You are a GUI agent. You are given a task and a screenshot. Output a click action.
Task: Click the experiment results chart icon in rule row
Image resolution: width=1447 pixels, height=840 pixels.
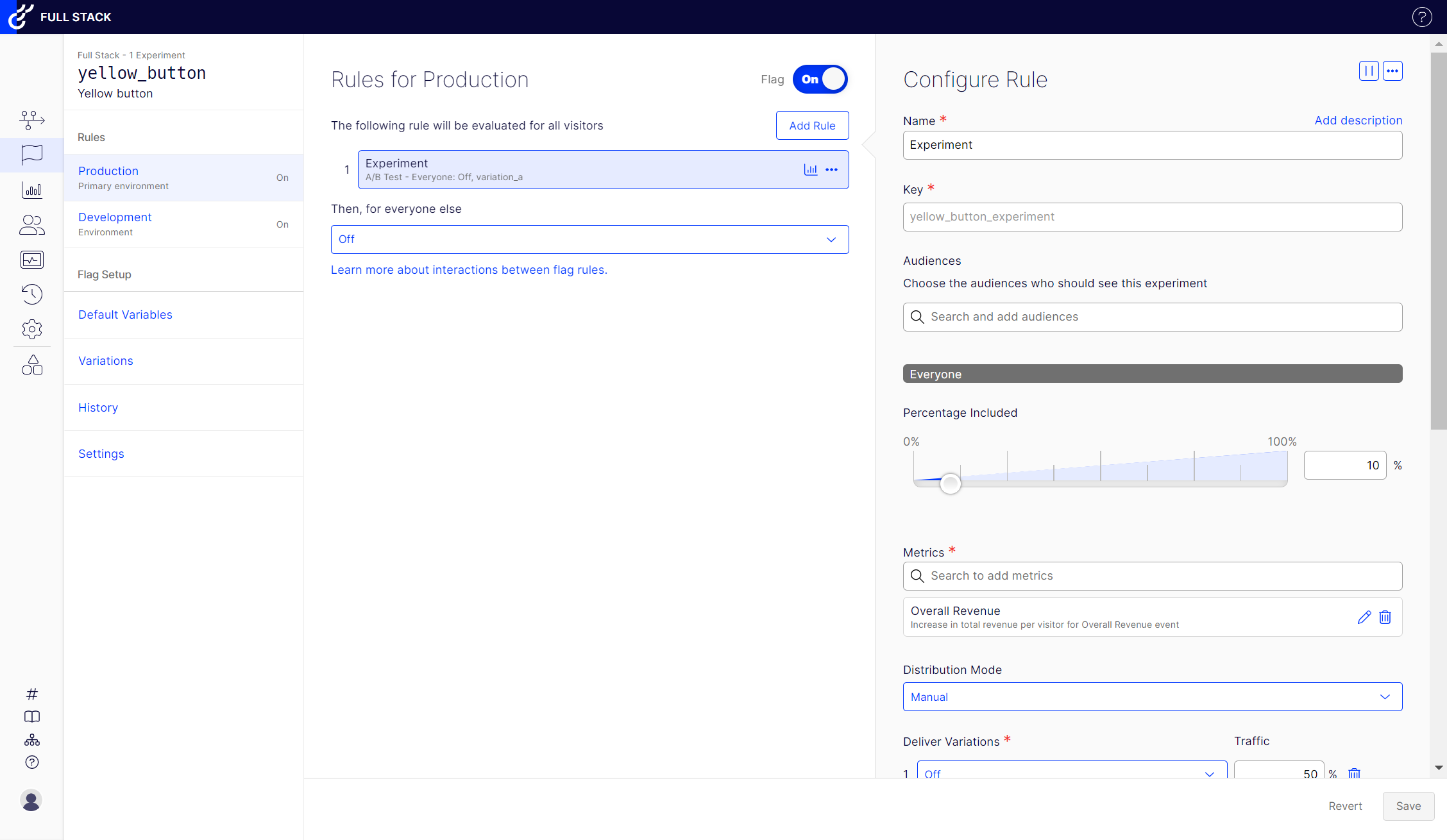(811, 170)
